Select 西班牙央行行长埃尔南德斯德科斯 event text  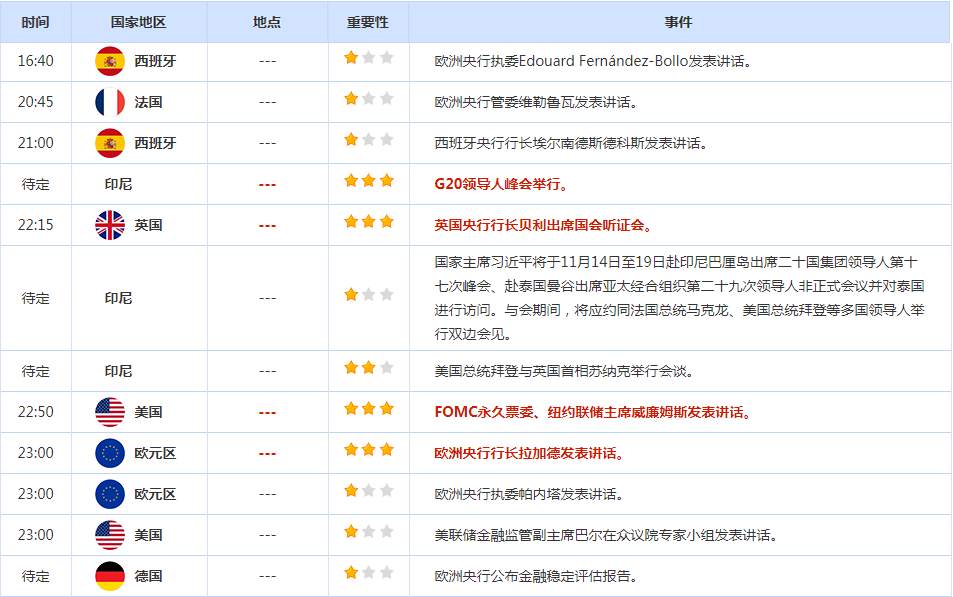click(x=571, y=143)
